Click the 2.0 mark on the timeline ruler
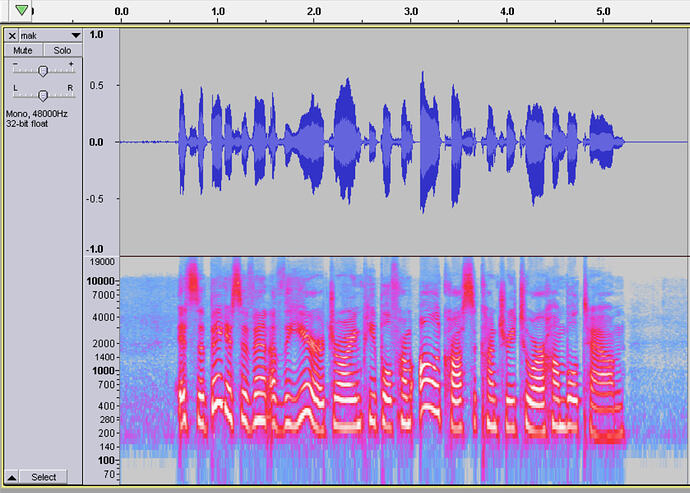690x493 pixels. (x=314, y=11)
